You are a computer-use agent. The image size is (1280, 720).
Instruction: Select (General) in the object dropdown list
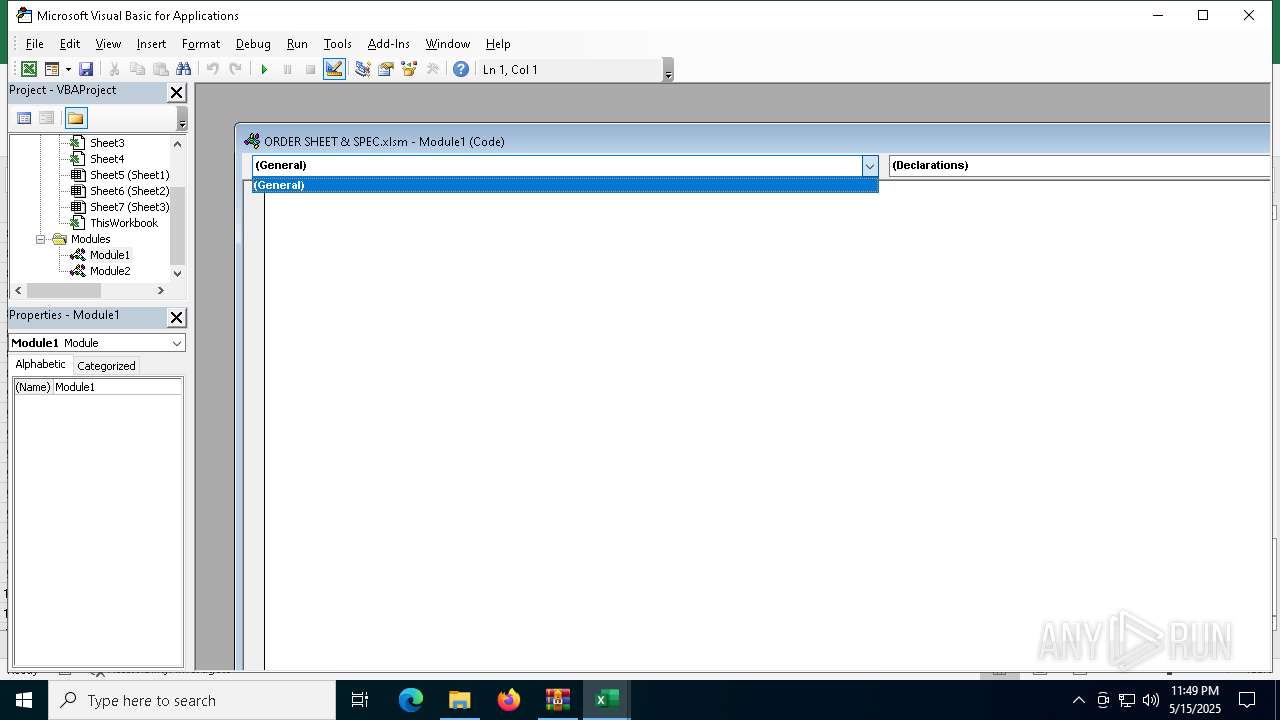pyautogui.click(x=564, y=185)
